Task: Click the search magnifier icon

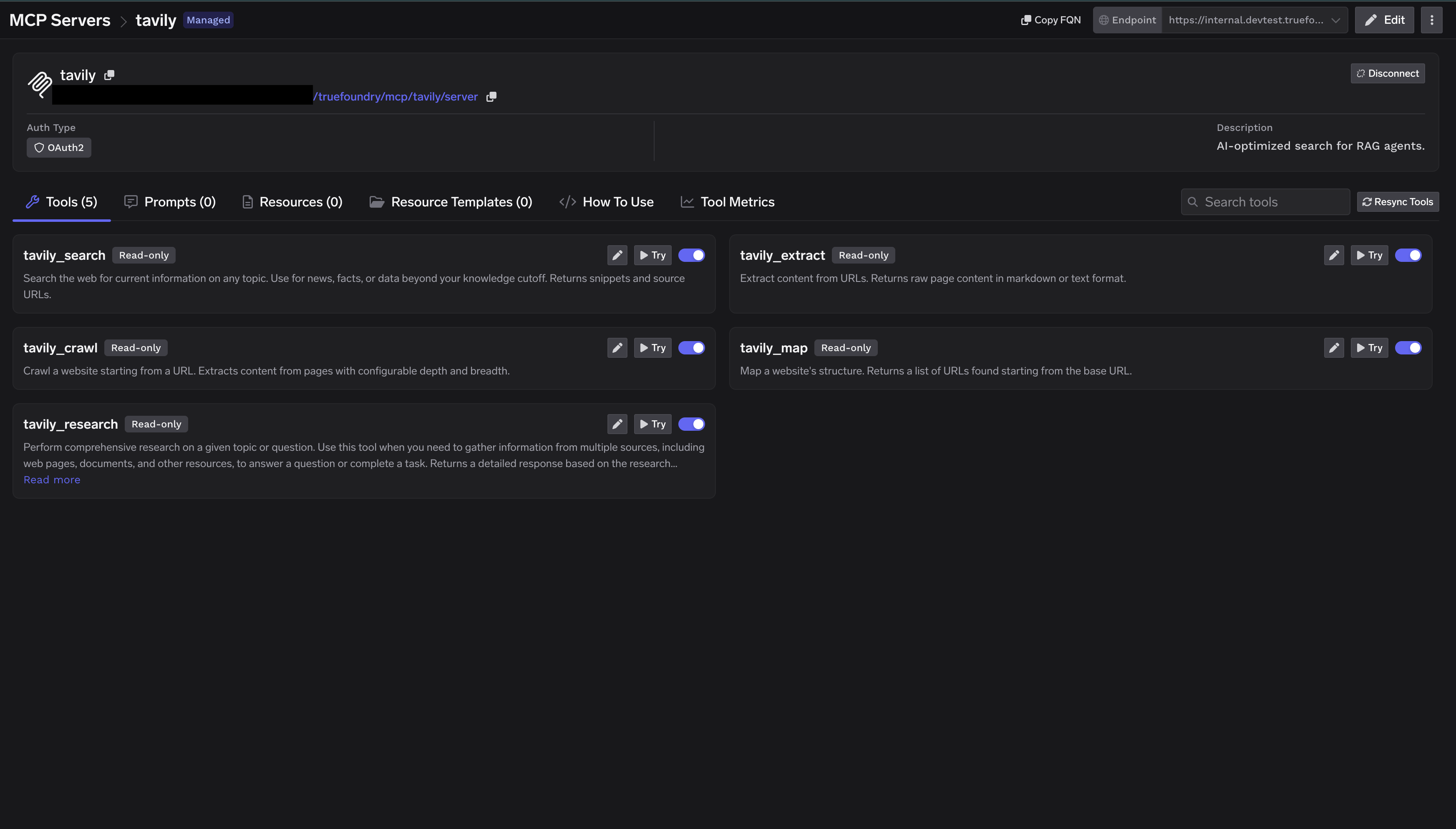Action: point(1192,202)
